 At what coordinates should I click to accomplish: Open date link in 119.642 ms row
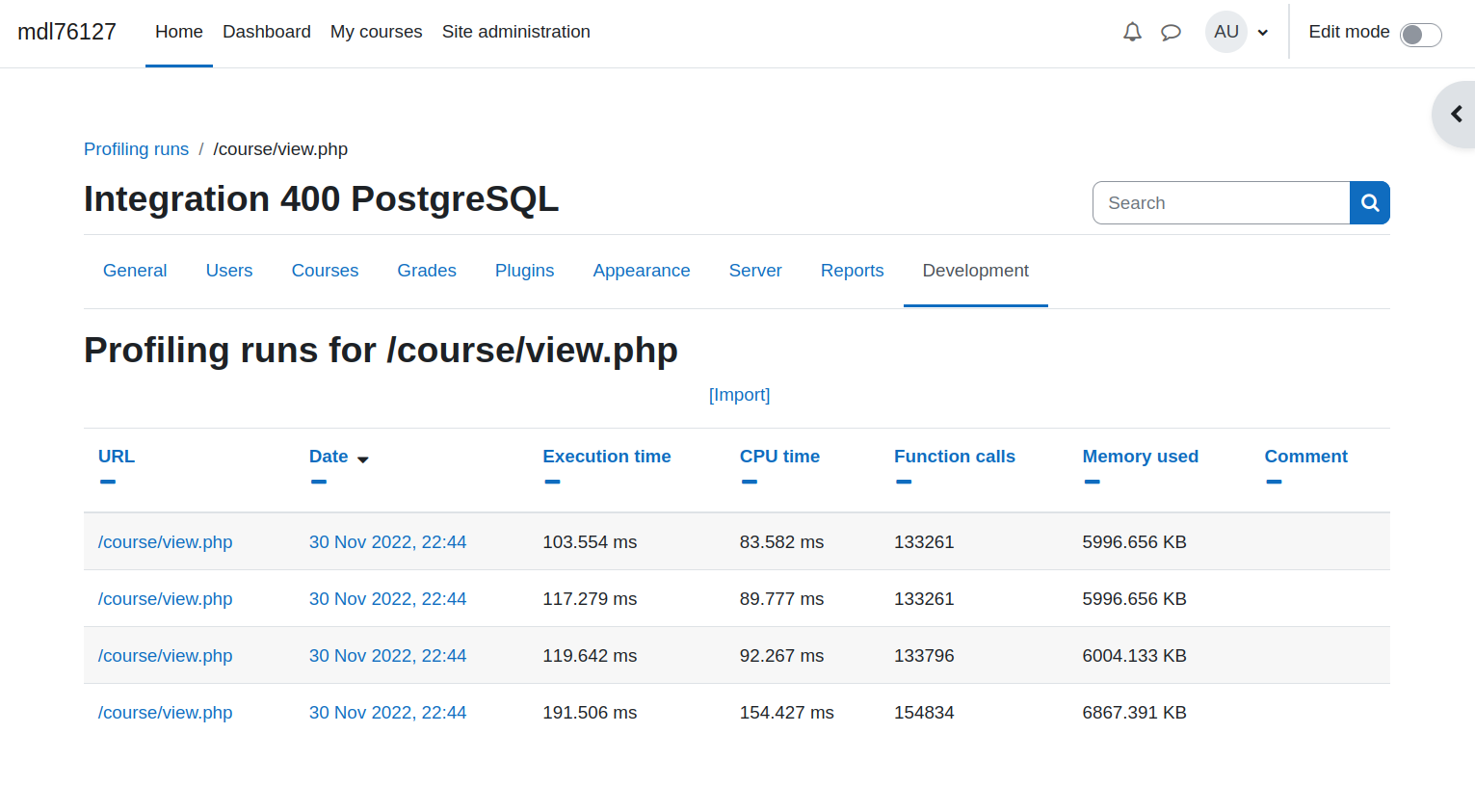pyautogui.click(x=387, y=656)
